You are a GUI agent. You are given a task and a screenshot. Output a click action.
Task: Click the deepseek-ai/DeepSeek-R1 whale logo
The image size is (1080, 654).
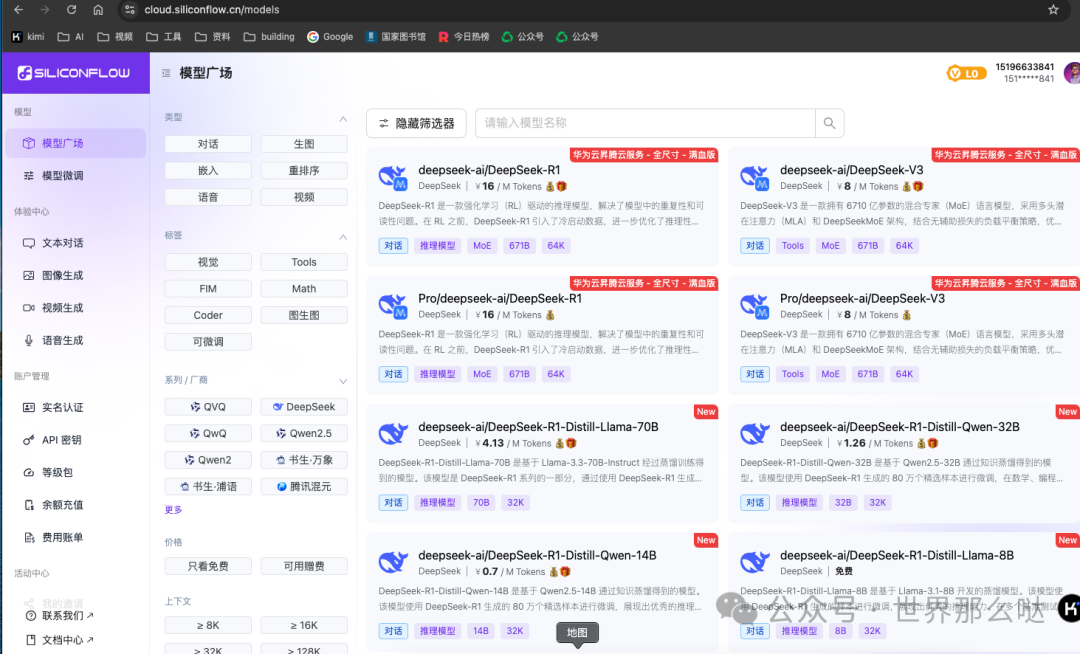(393, 178)
